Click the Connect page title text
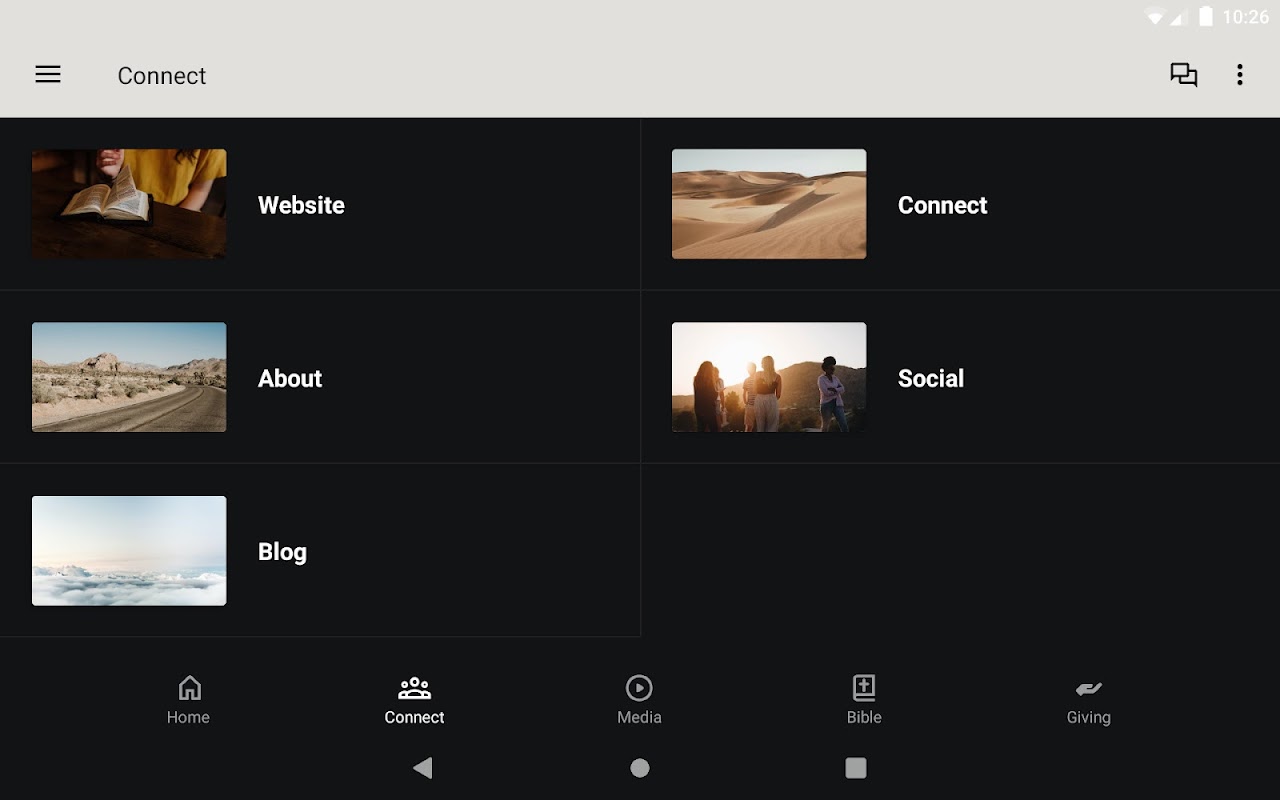Viewport: 1280px width, 800px height. click(162, 75)
